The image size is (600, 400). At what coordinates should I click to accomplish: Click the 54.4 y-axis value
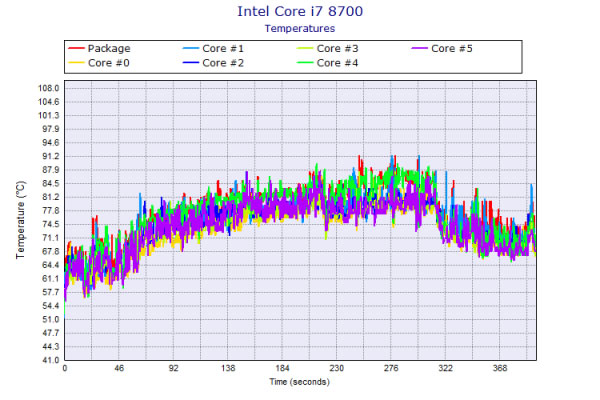point(51,305)
